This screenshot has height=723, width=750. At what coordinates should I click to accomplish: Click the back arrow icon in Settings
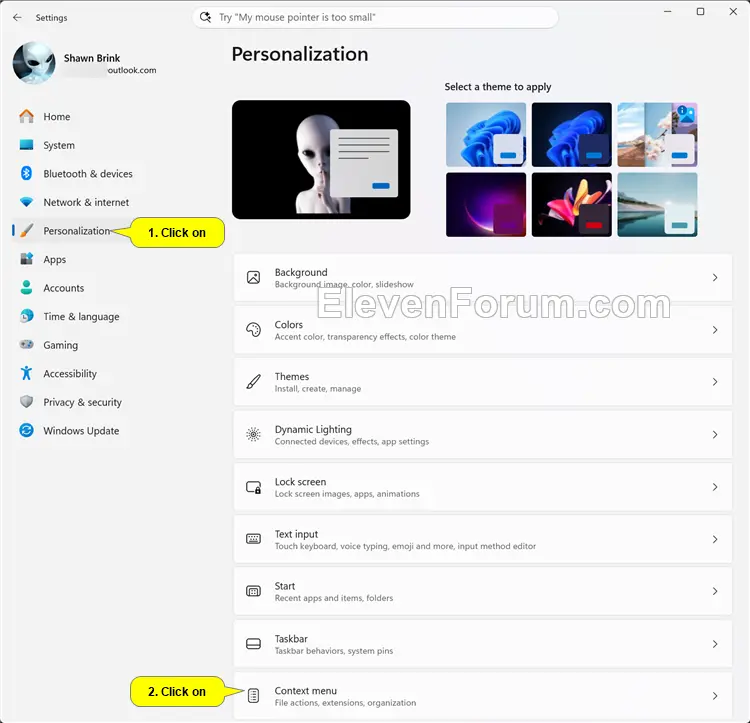[x=18, y=18]
